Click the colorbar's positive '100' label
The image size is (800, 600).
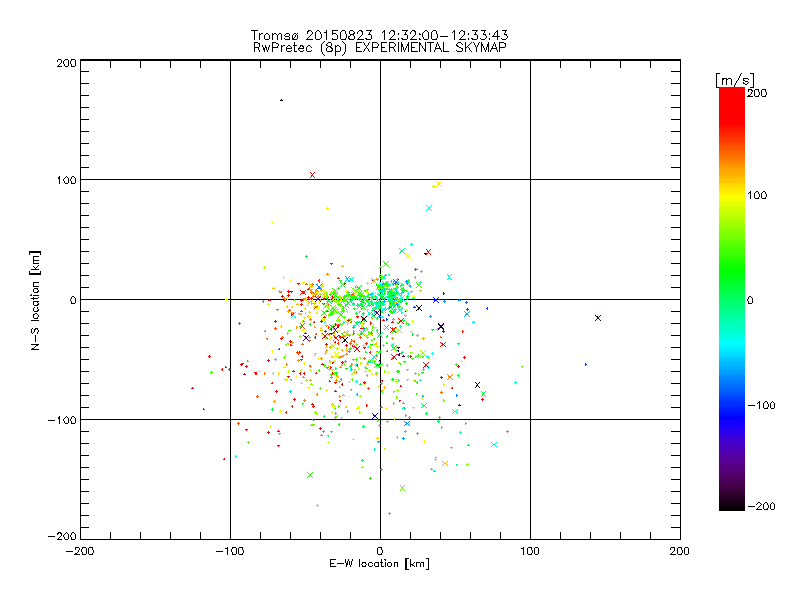coord(757,195)
